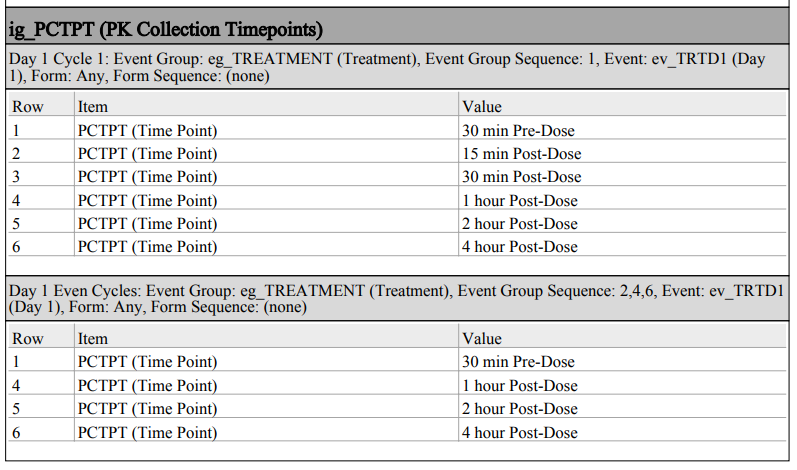This screenshot has width=797, height=470.
Task: Click the Day 1 Even Cycles event description
Action: click(x=395, y=299)
